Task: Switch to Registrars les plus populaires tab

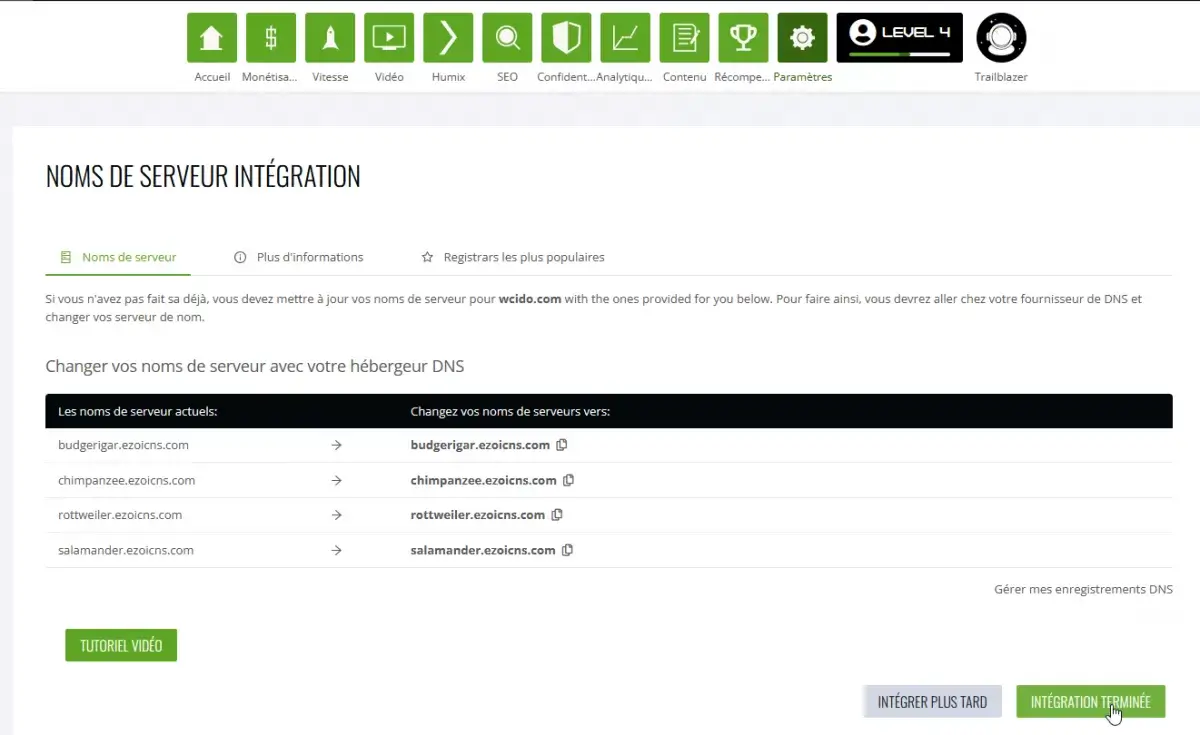Action: (513, 257)
